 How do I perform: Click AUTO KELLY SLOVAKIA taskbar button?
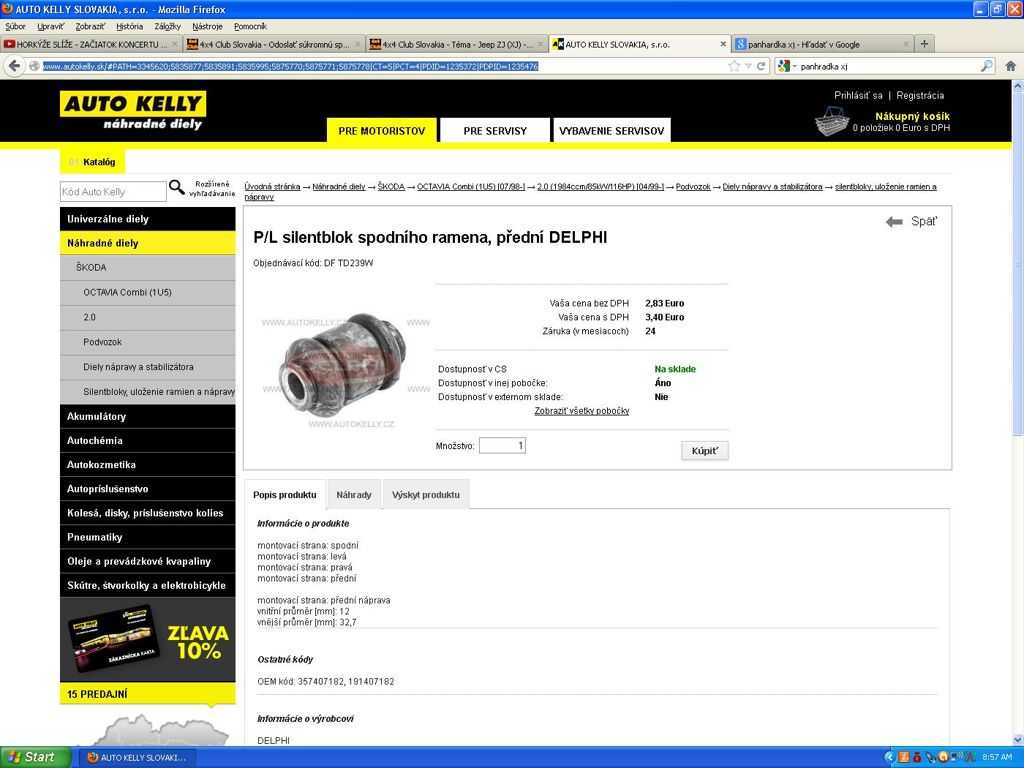click(x=138, y=758)
